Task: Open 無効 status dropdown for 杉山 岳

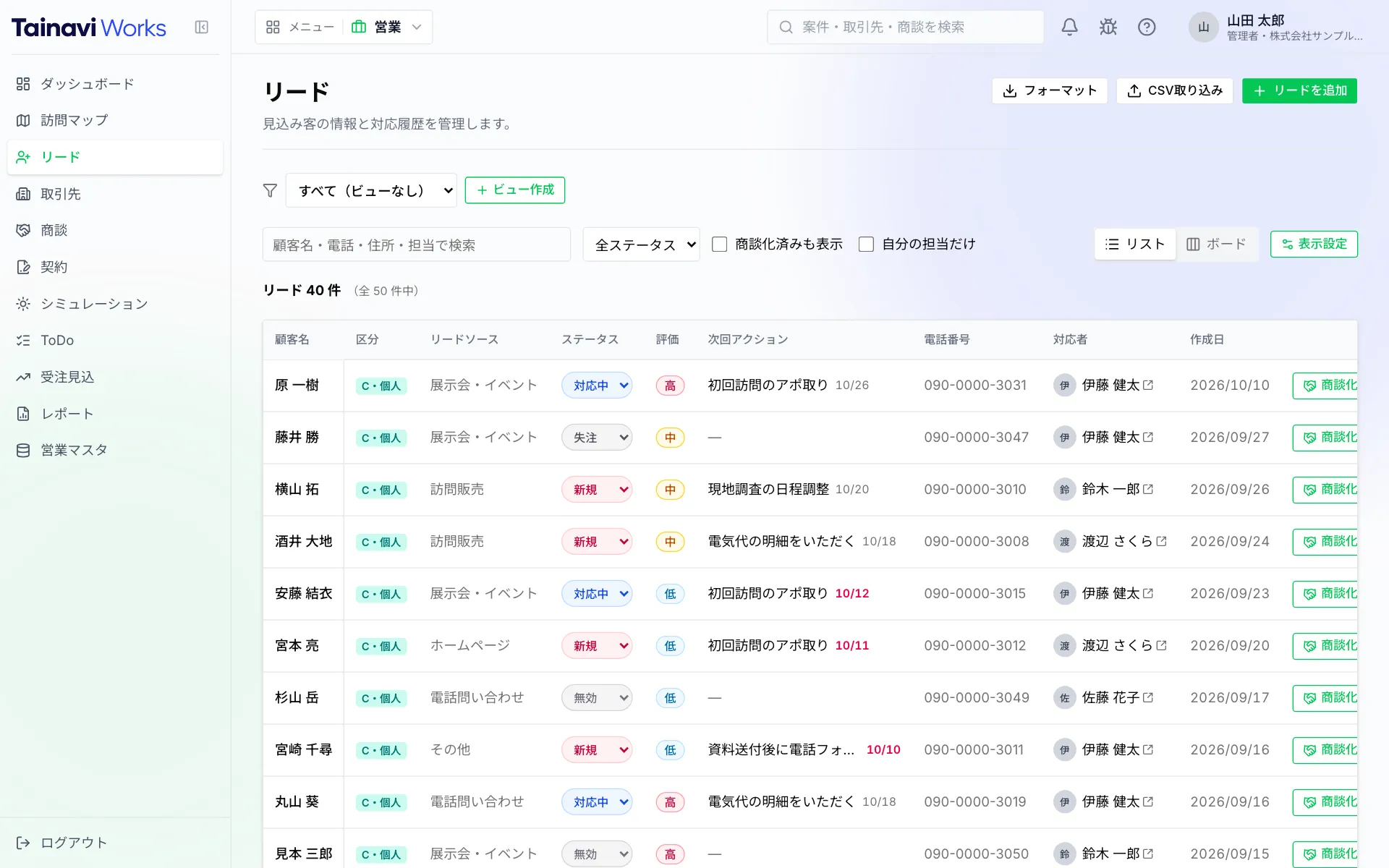Action: [x=597, y=698]
